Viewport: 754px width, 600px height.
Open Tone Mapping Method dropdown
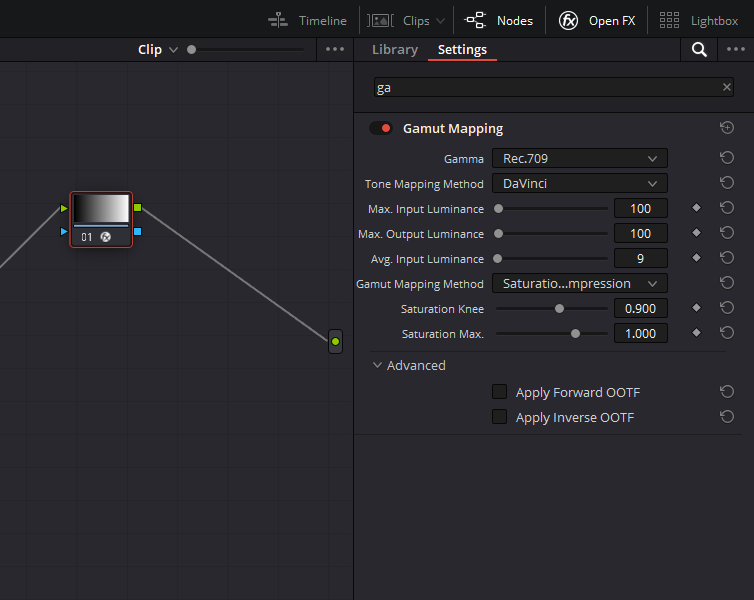pos(579,183)
